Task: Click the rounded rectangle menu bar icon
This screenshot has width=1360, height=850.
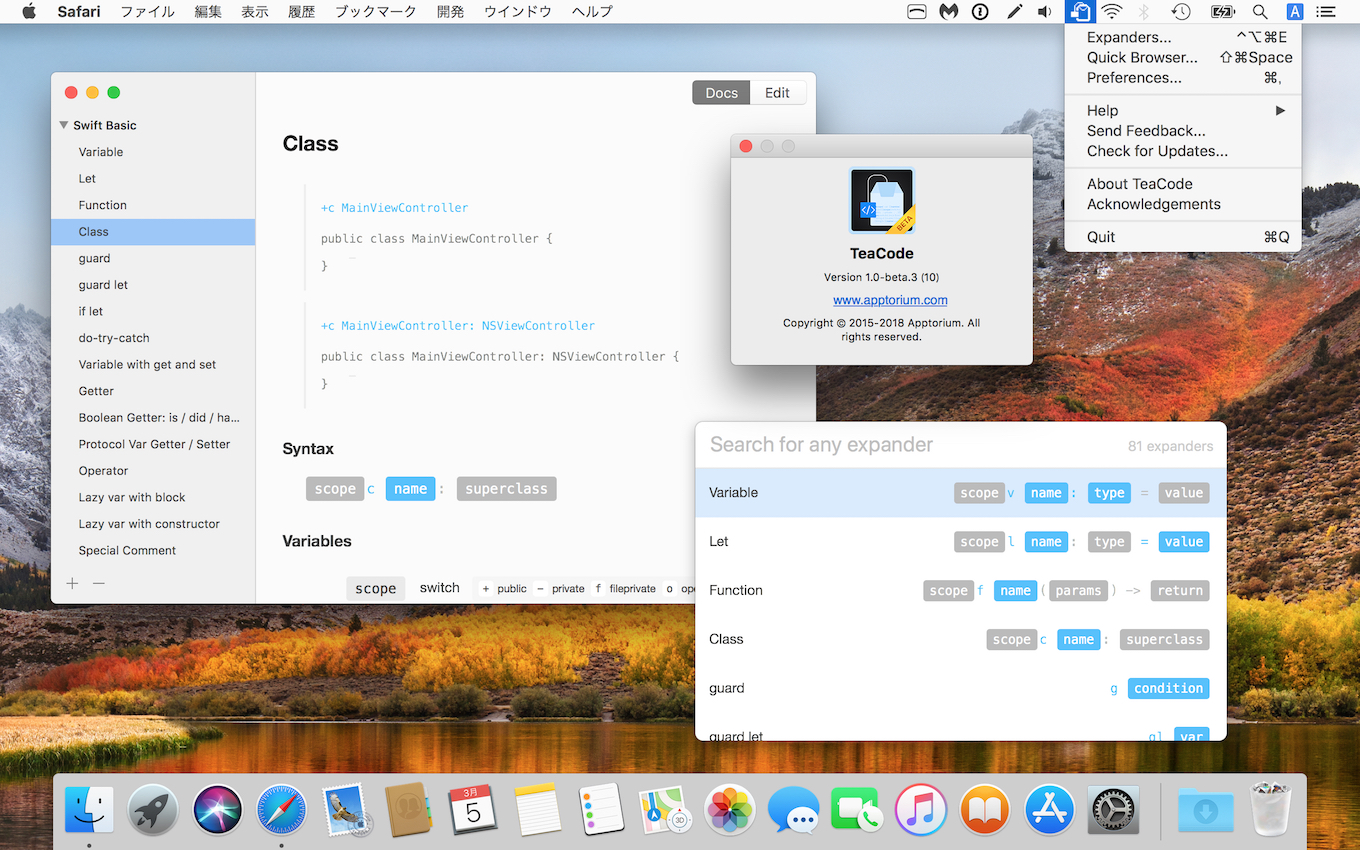Action: click(x=916, y=12)
